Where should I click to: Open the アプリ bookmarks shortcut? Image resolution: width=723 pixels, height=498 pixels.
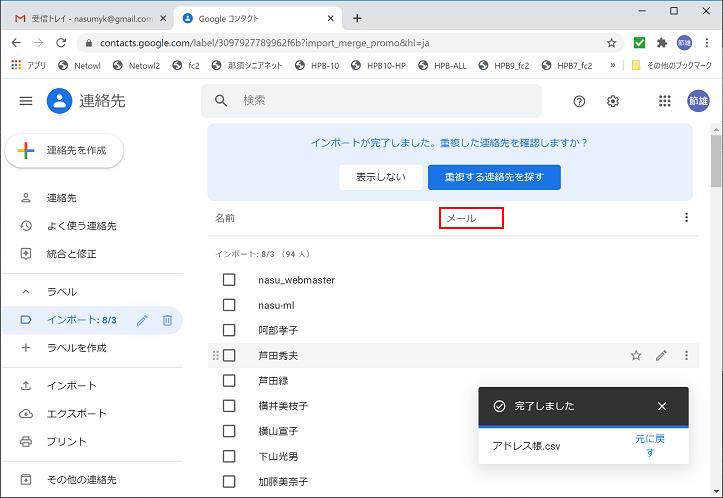[x=29, y=65]
